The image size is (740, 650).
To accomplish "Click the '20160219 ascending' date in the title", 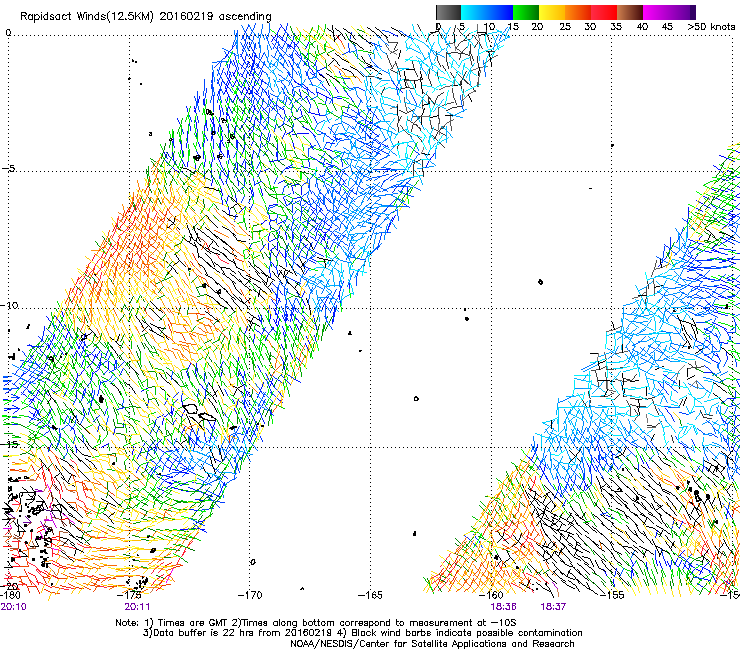I will [x=216, y=16].
